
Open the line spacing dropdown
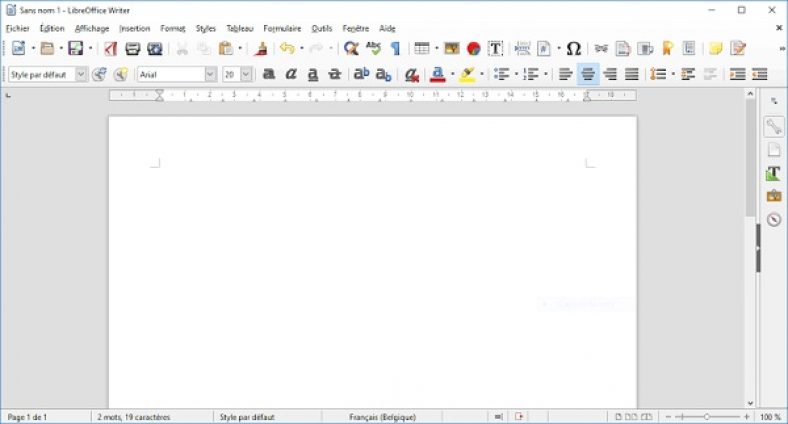[673, 74]
